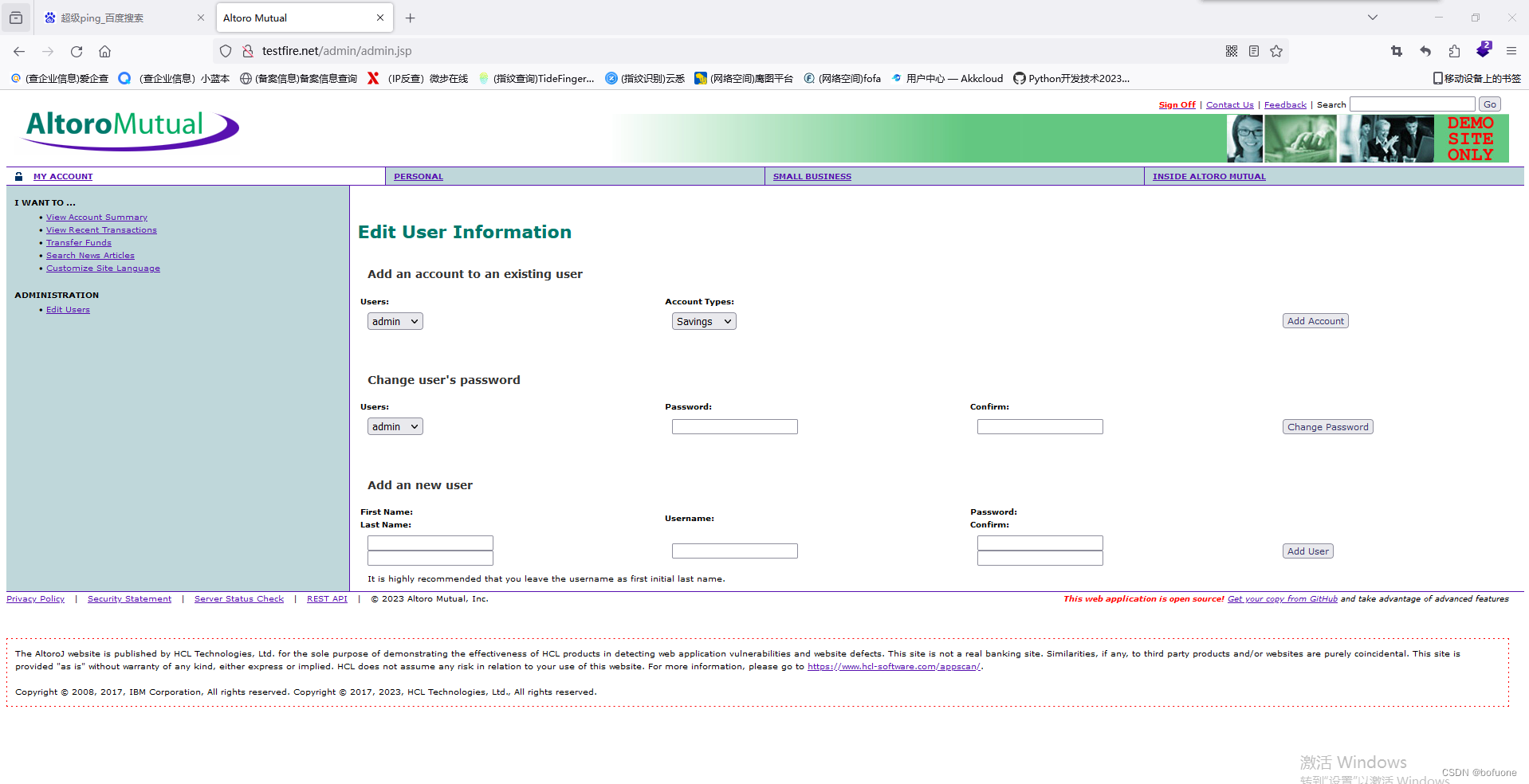Expand Users dropdown in Add account section

395,321
